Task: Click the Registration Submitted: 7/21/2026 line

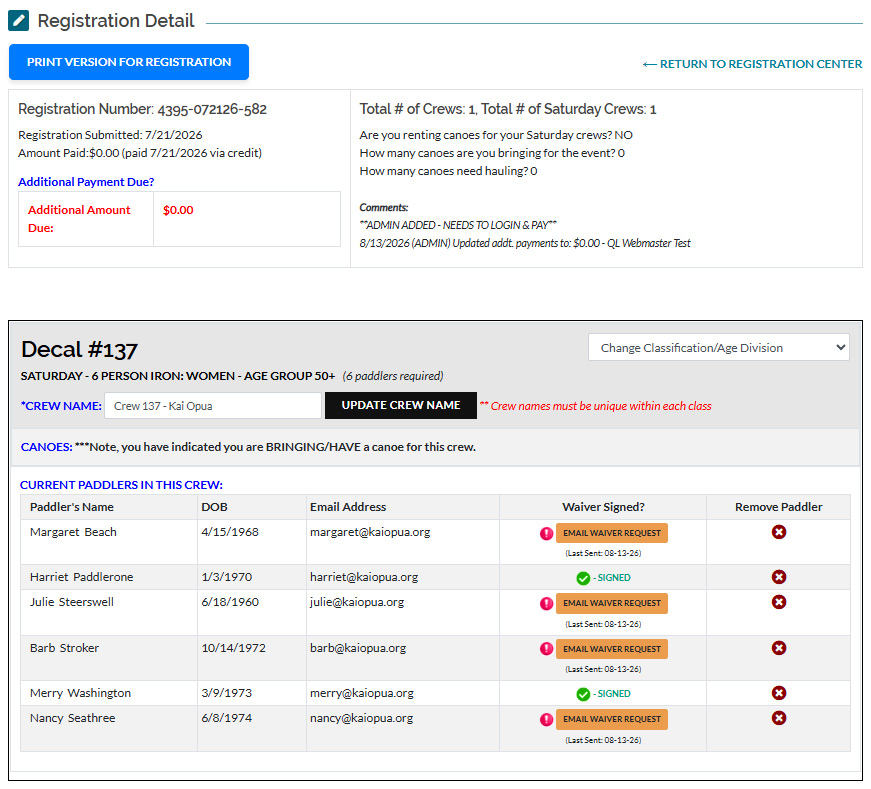Action: tap(110, 135)
